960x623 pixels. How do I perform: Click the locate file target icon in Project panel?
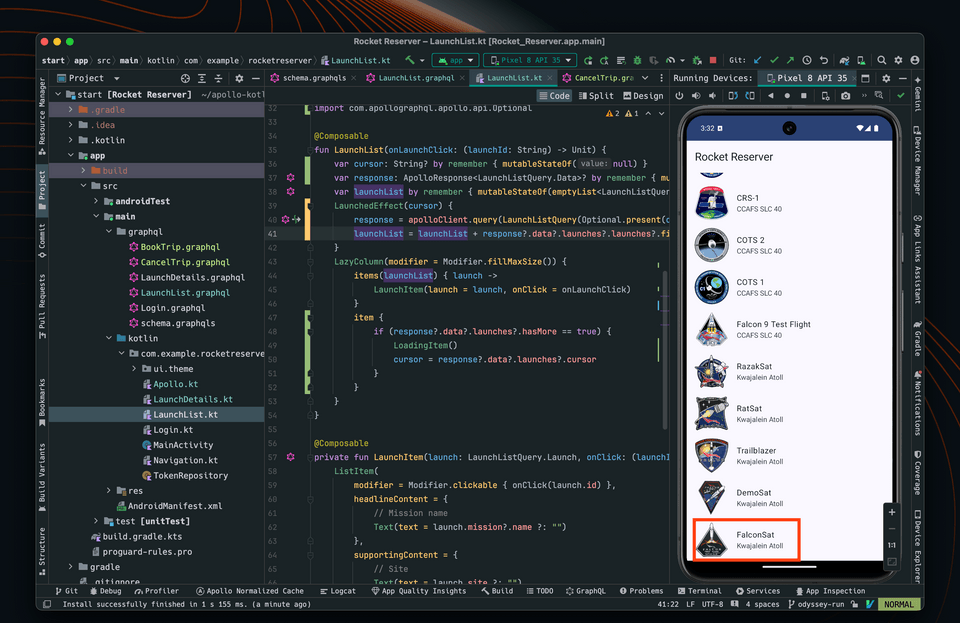(186, 78)
